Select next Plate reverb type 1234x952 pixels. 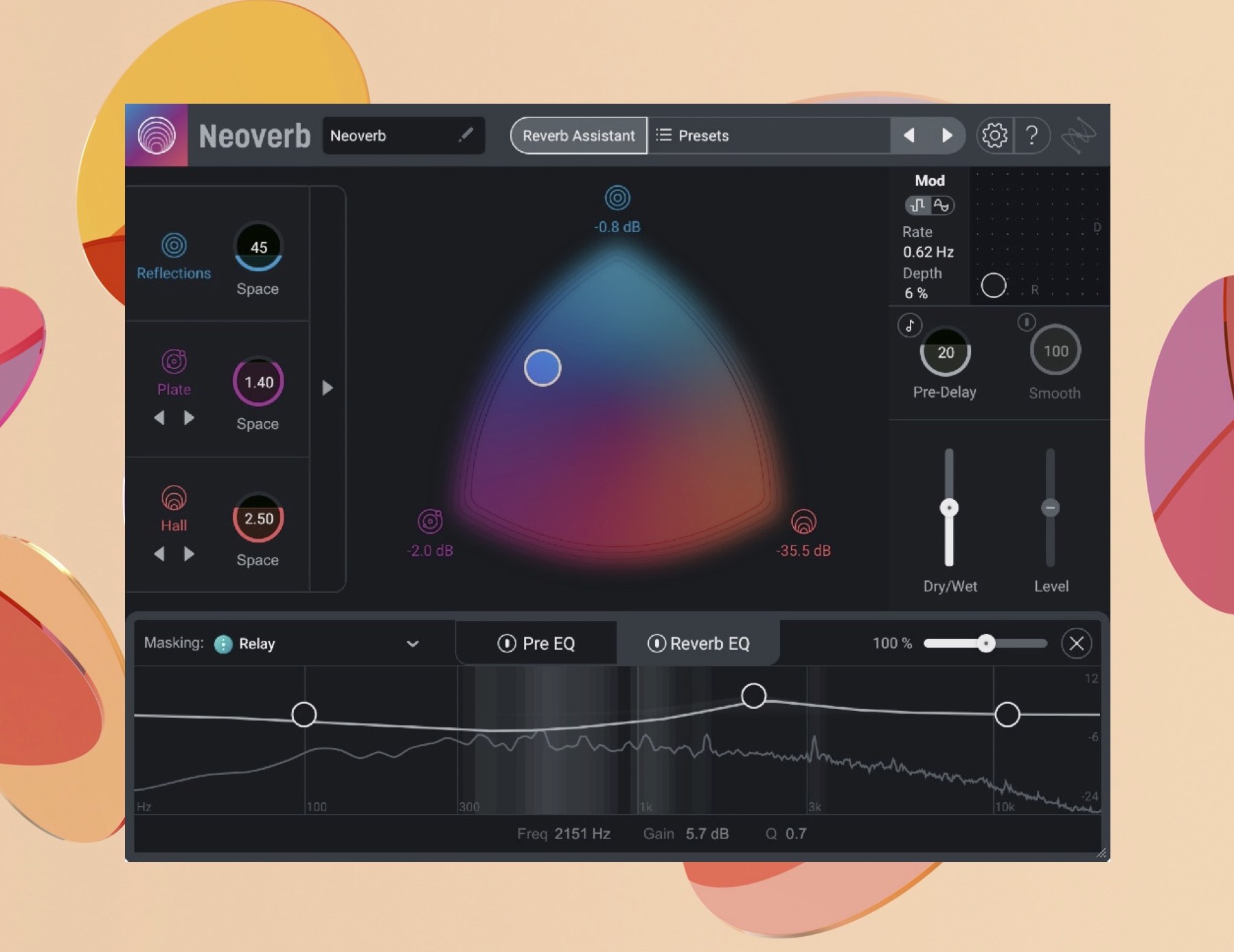point(189,418)
